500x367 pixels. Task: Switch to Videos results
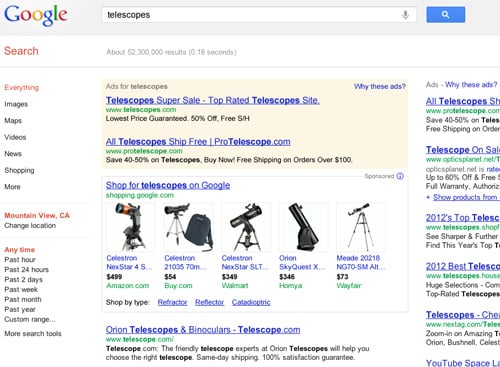pyautogui.click(x=15, y=137)
